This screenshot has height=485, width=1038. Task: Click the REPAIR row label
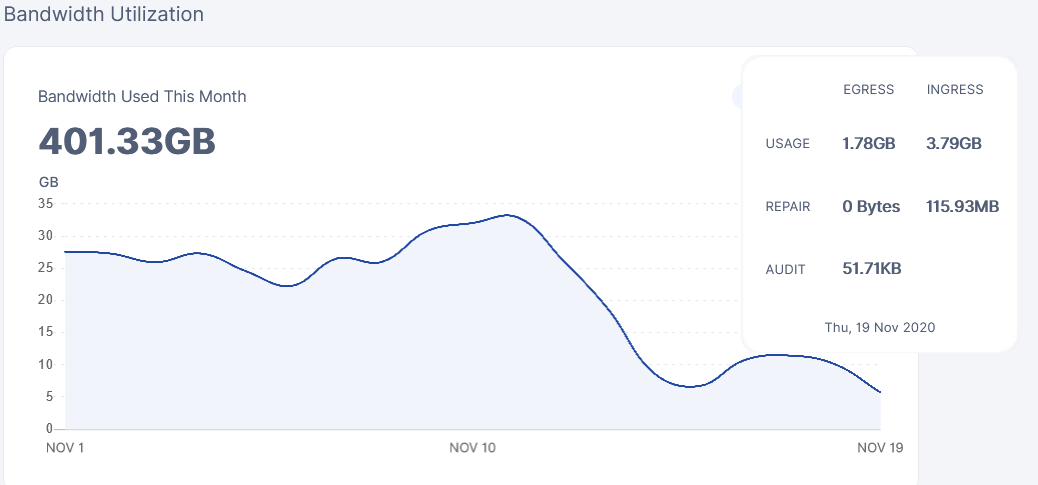(x=788, y=206)
